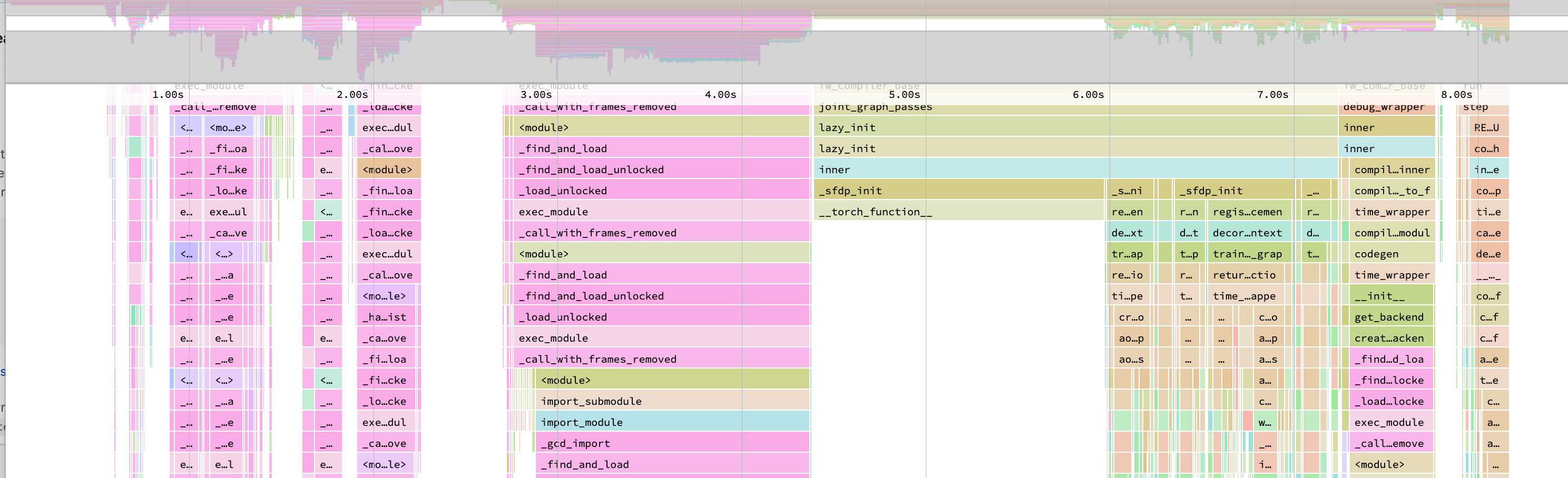This screenshot has width=1568, height=478.
Task: Click the exec_module frame near 3.00s
Action: point(658,211)
